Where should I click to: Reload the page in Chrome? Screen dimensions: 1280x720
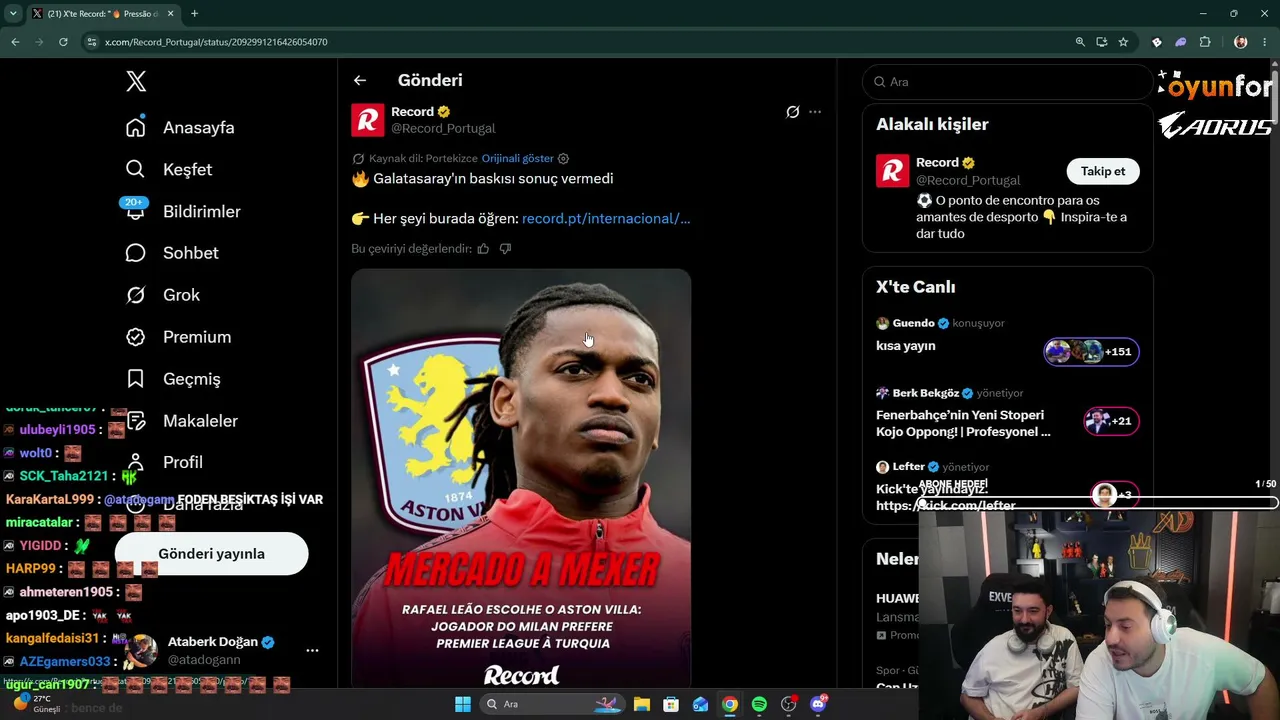[x=63, y=42]
